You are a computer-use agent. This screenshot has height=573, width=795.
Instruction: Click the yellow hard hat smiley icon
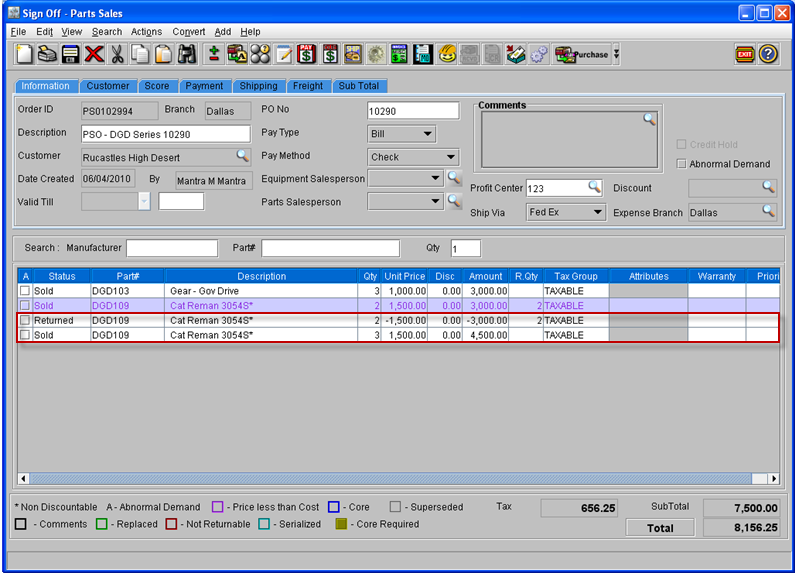tap(447, 54)
